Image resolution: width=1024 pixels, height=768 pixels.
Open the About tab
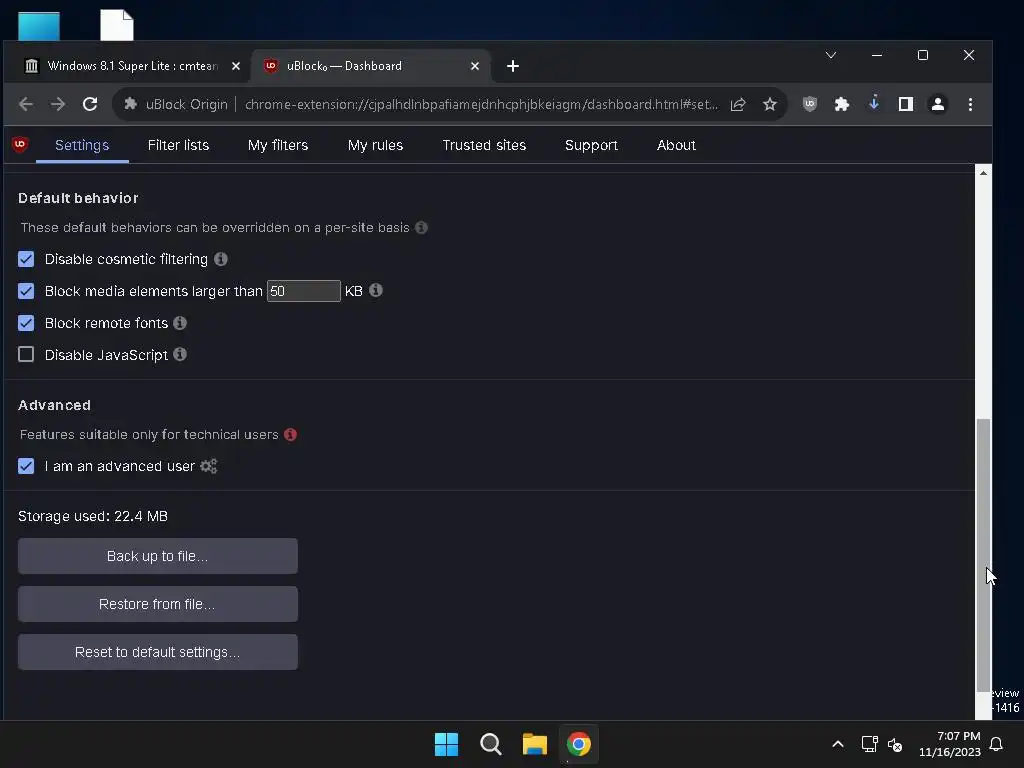click(x=676, y=145)
